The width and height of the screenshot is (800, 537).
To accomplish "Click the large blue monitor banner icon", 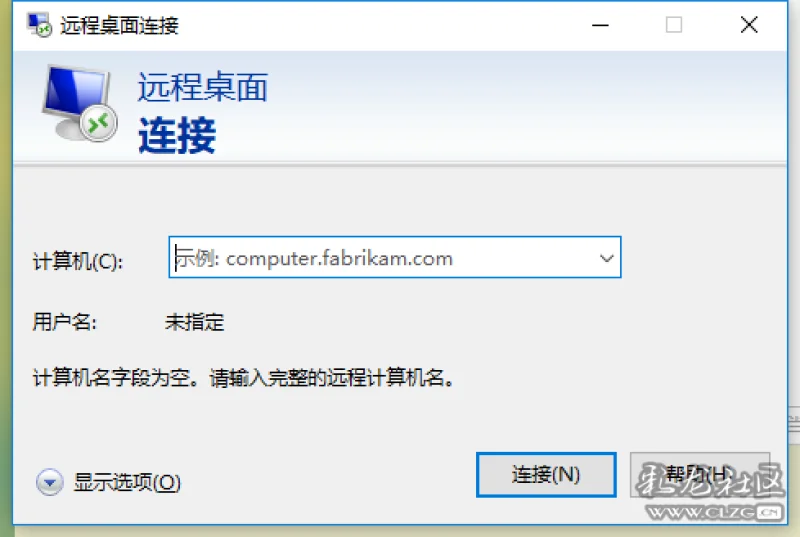I will coord(79,103).
